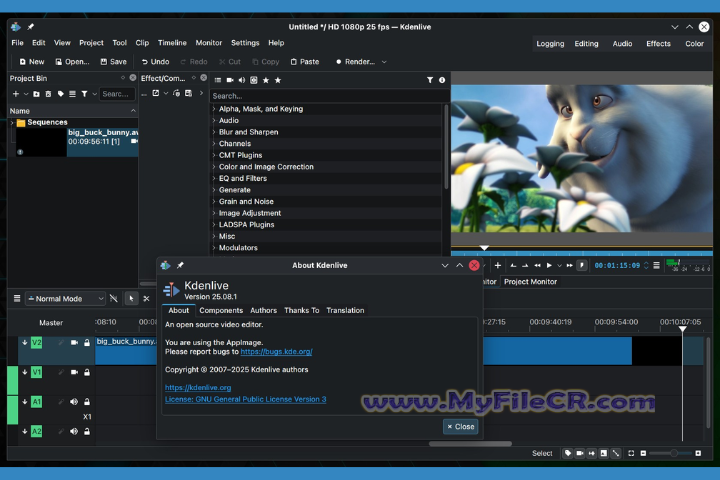Screen dimensions: 720x480
Task: Adjust the timeline zoom slider handle
Action: pos(674,453)
